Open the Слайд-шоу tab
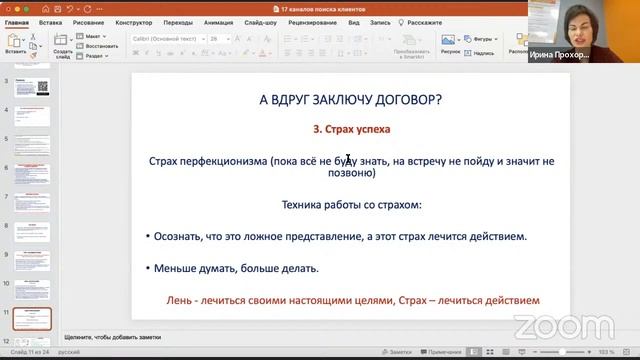The width and height of the screenshot is (640, 360). pos(260,23)
